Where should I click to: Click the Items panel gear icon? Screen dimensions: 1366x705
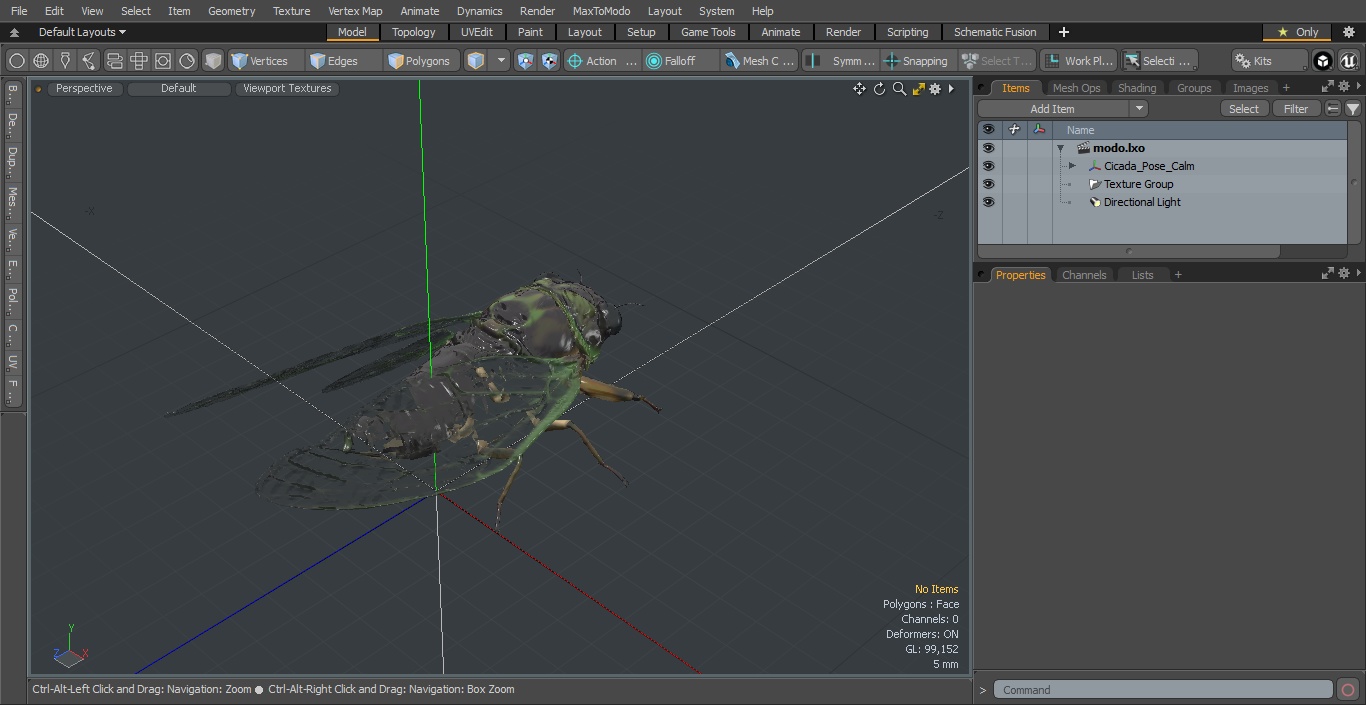[x=1344, y=87]
